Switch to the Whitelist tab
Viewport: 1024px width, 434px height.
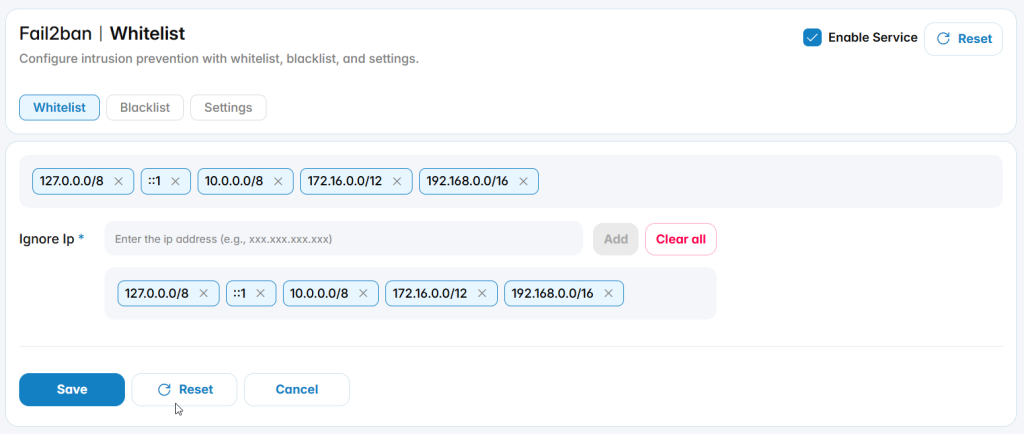[59, 108]
